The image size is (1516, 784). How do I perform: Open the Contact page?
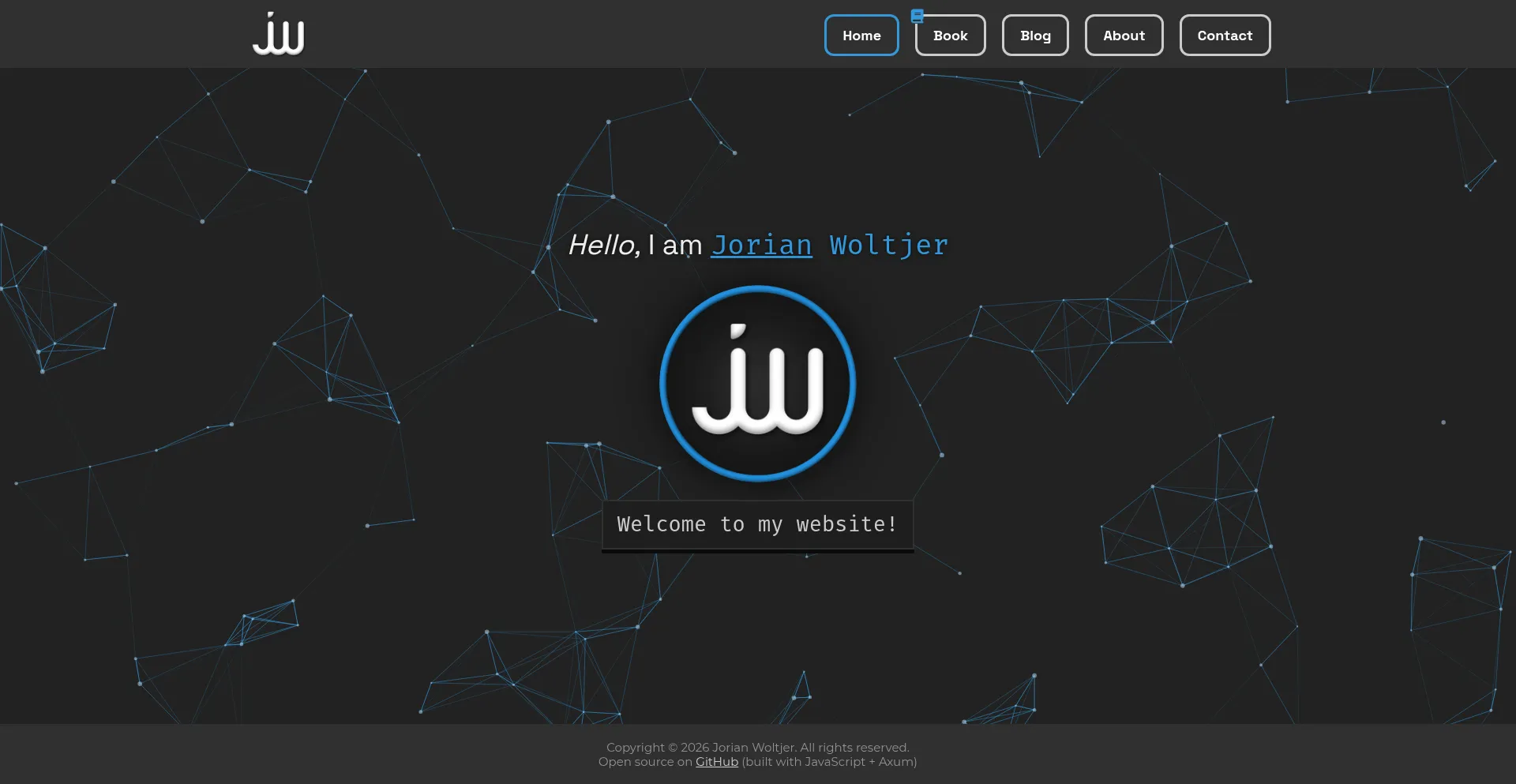(x=1225, y=36)
